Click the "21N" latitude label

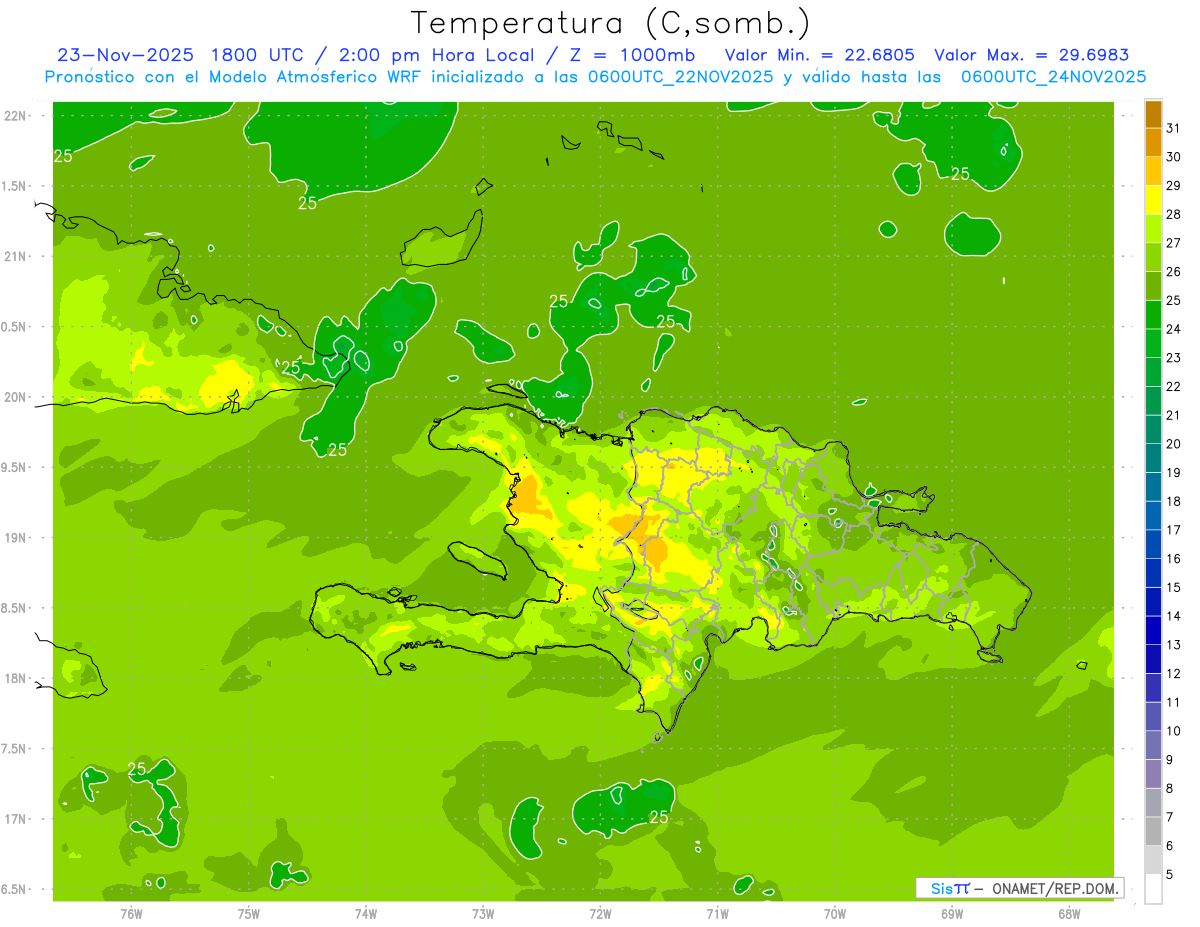[x=15, y=256]
